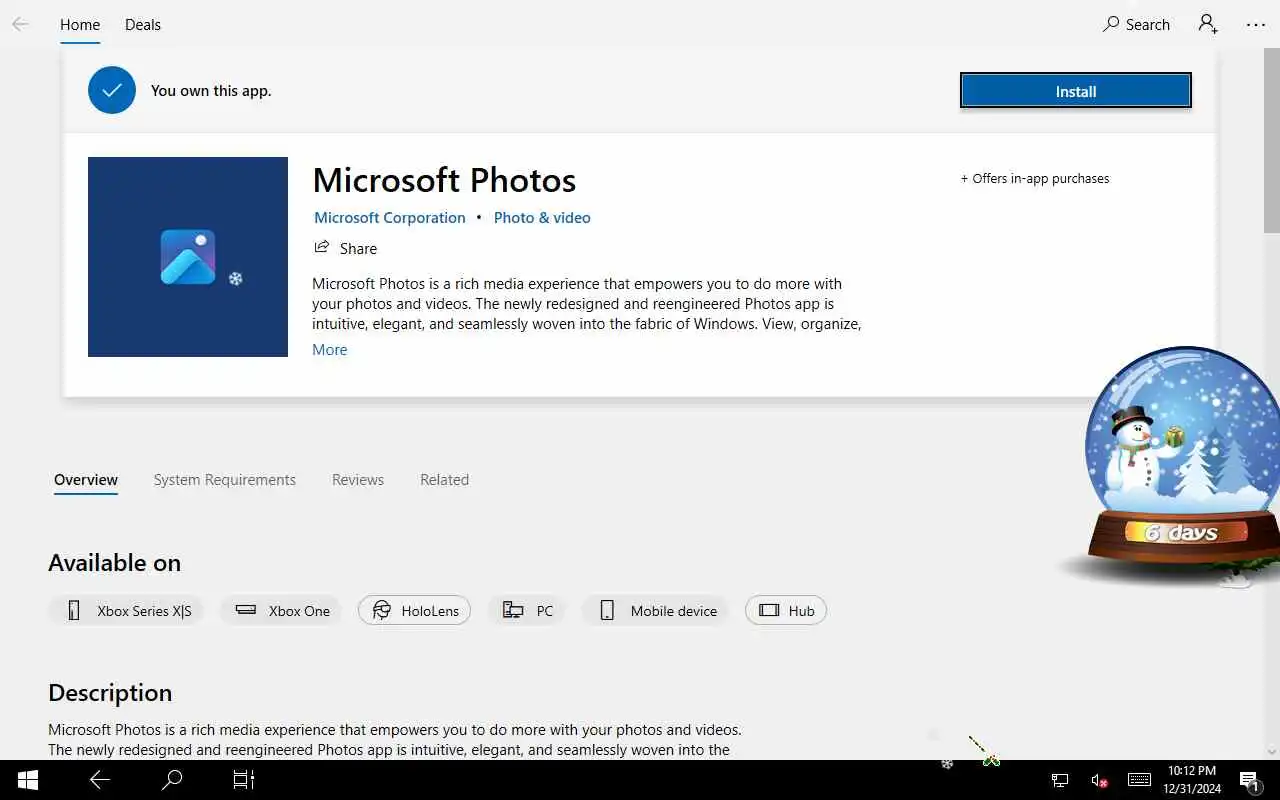Click the Microsoft Photos app logo
Image resolution: width=1280 pixels, height=800 pixels.
tap(188, 257)
